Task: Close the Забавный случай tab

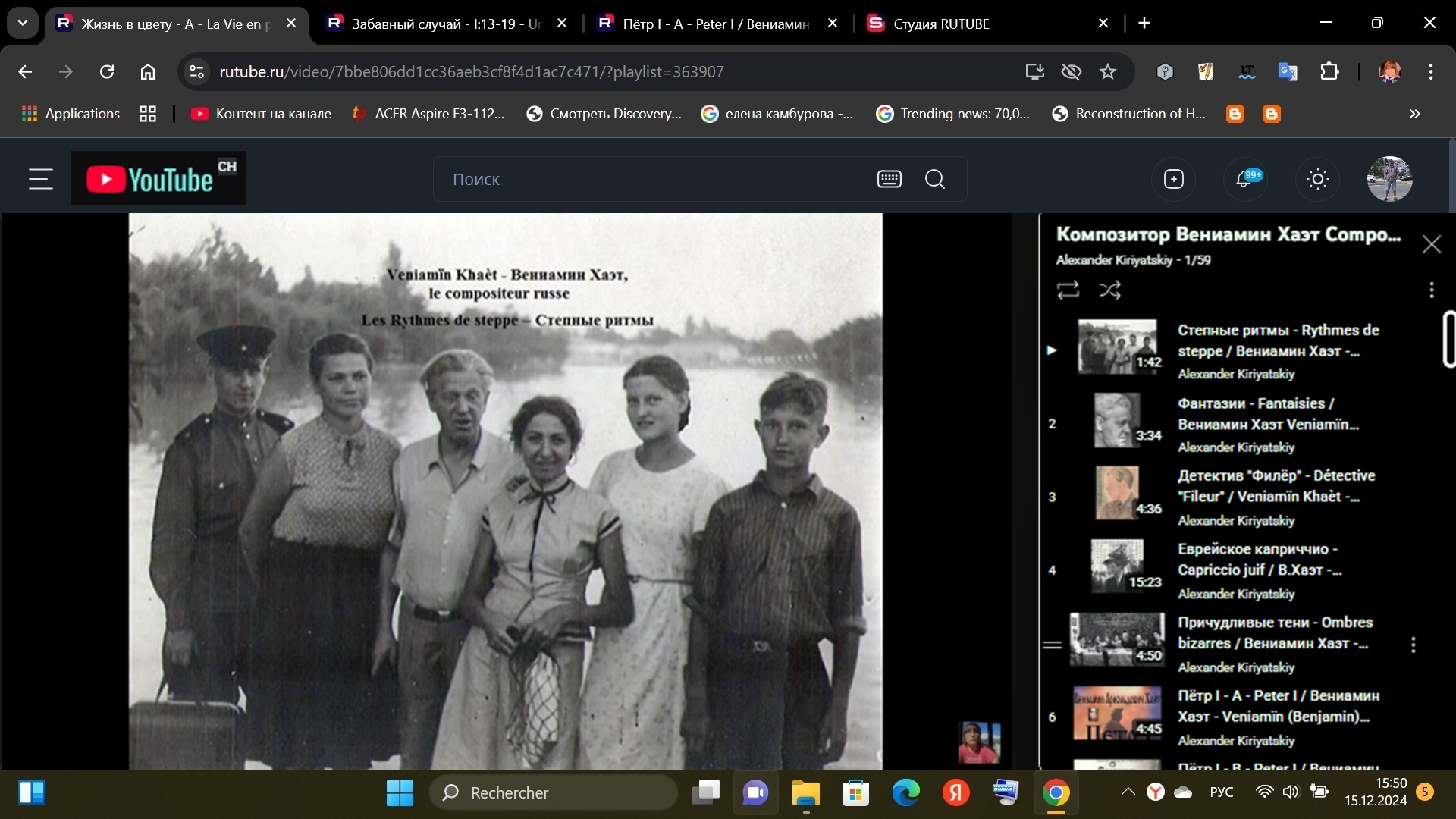Action: 562,24
